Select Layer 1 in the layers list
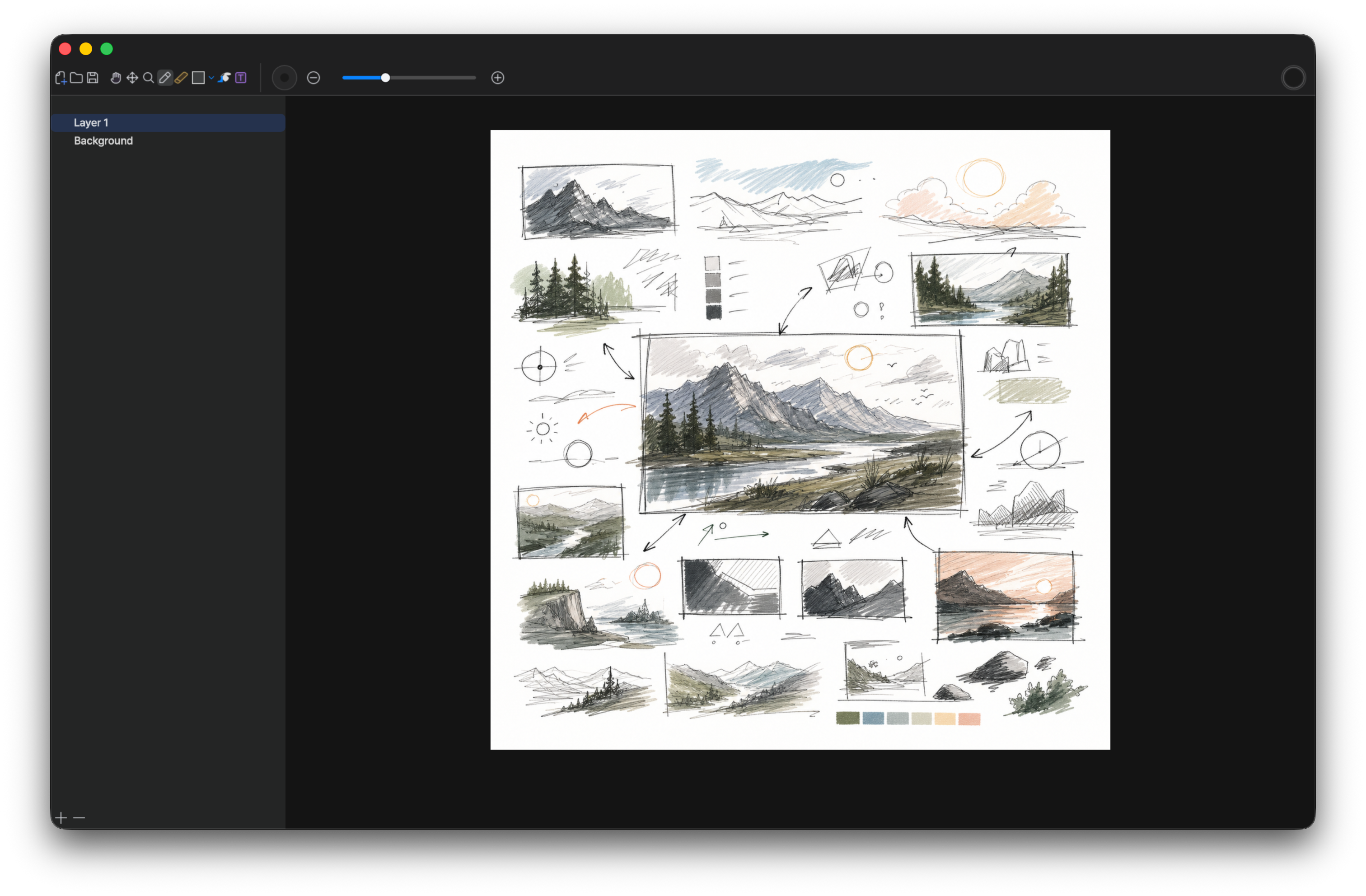Viewport: 1366px width, 896px height. click(168, 123)
